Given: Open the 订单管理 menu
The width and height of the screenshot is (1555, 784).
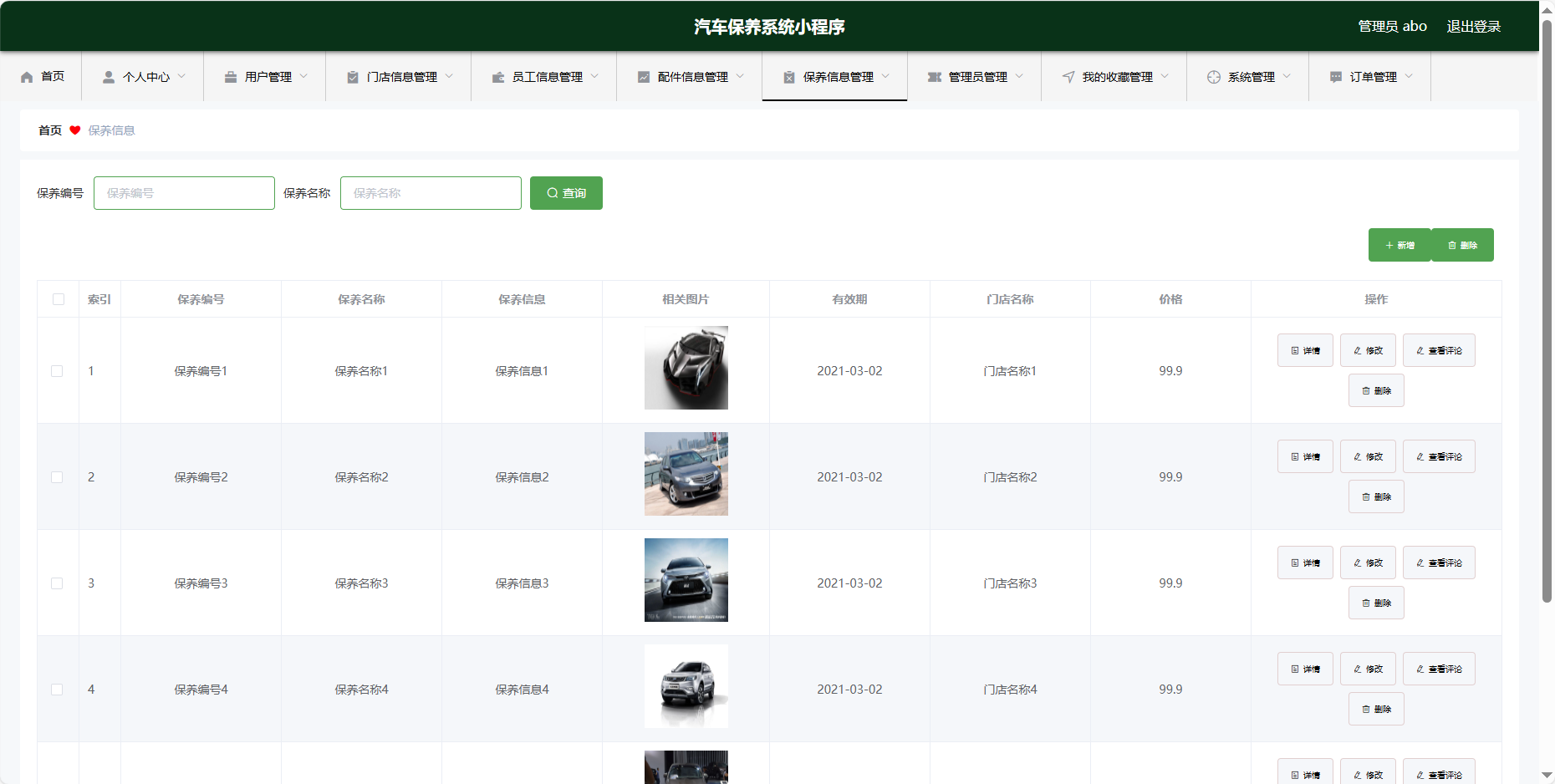Looking at the screenshot, I should [1370, 77].
